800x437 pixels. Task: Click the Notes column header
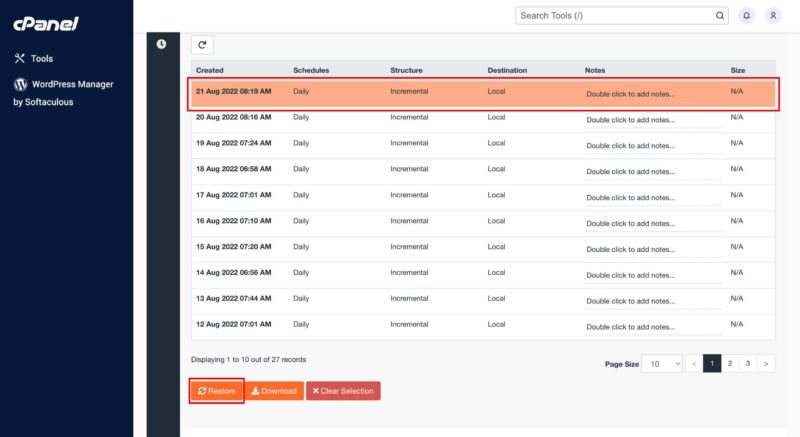click(595, 70)
